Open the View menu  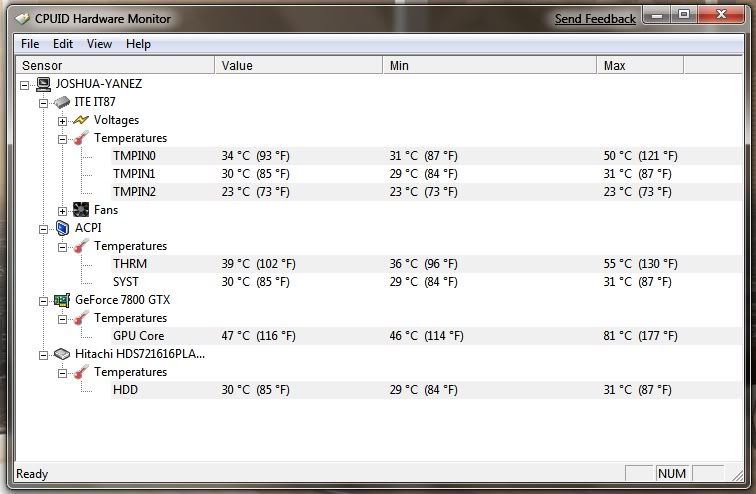(x=99, y=44)
